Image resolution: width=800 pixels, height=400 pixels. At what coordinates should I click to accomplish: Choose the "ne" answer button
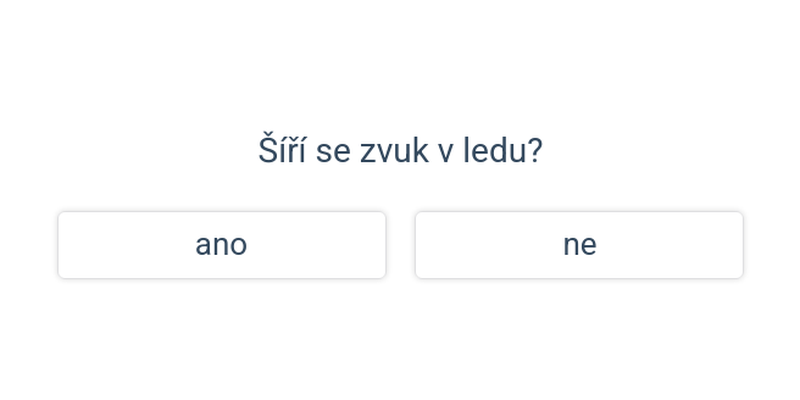click(579, 245)
